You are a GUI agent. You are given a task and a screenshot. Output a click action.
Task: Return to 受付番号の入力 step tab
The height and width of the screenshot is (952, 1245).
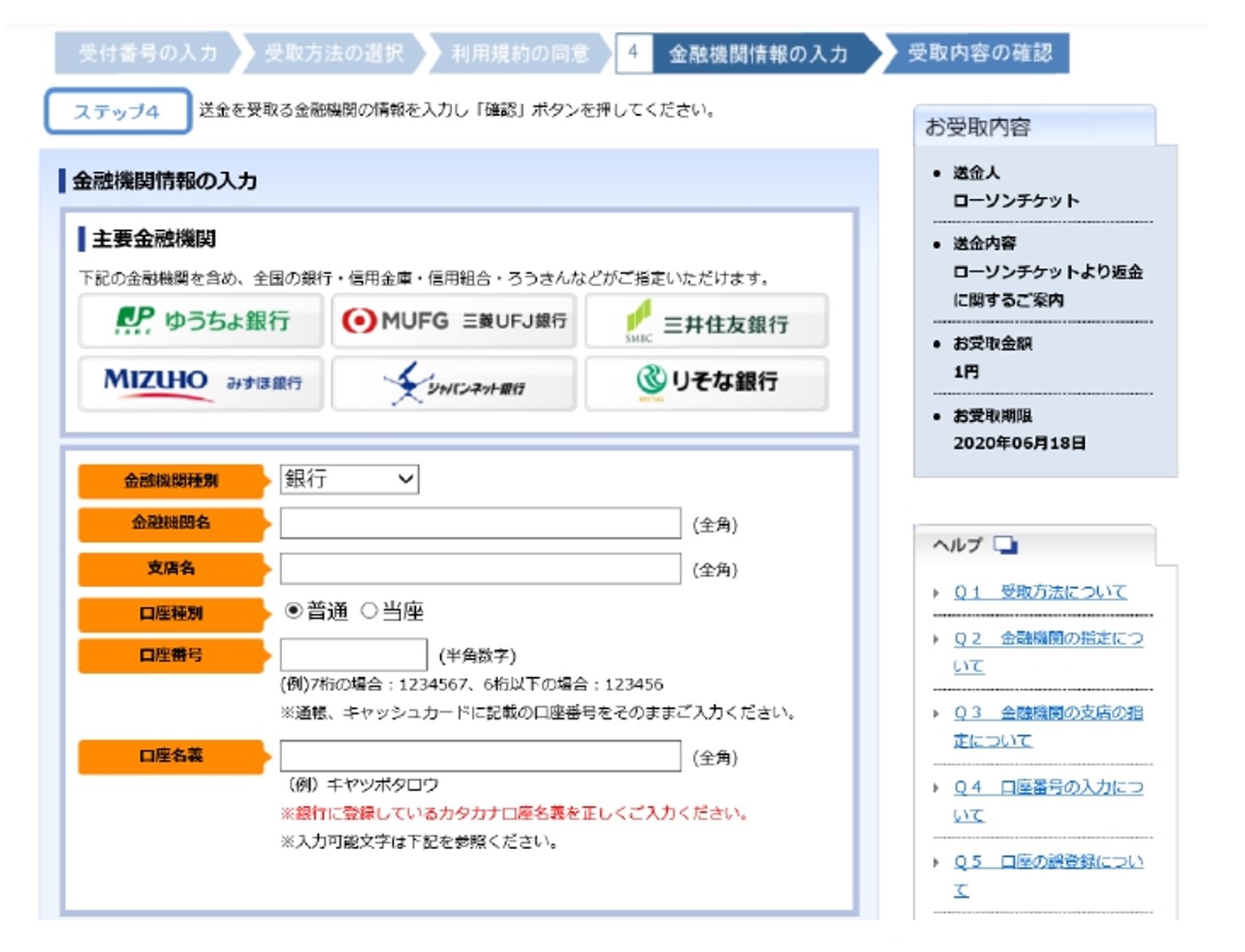pyautogui.click(x=147, y=53)
